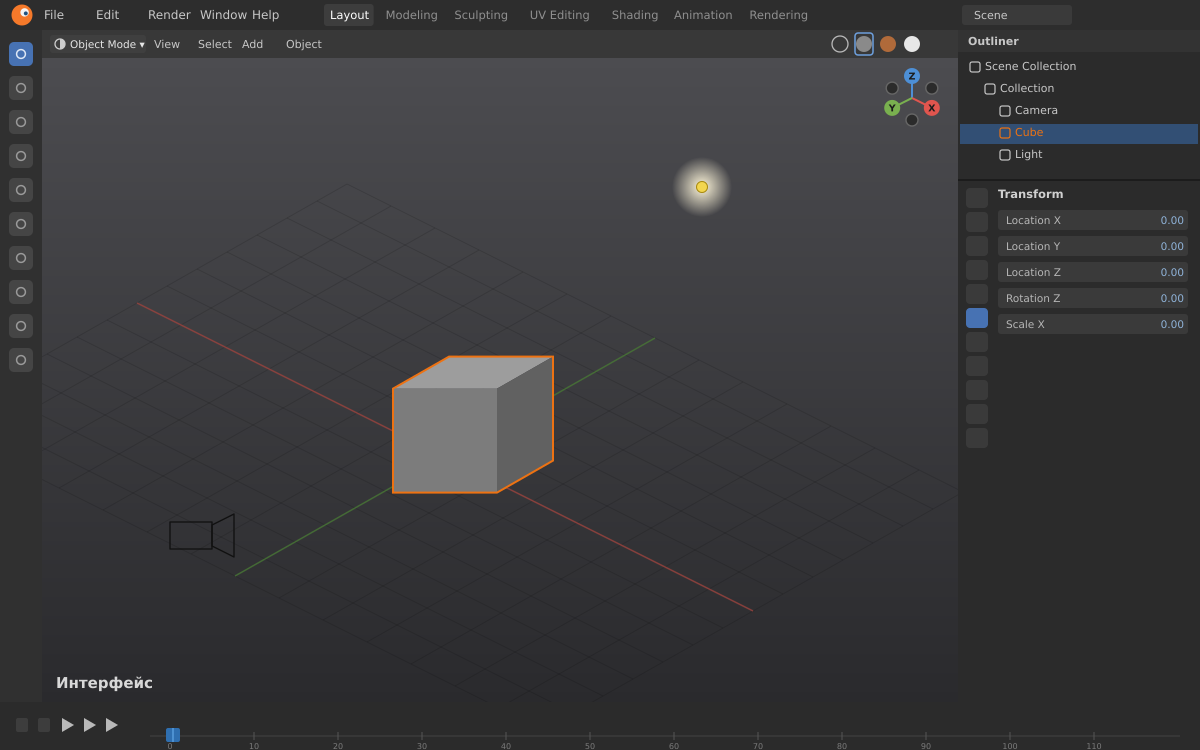The height and width of the screenshot is (750, 1200).
Task: Switch to the Shading workspace tab
Action: (635, 15)
